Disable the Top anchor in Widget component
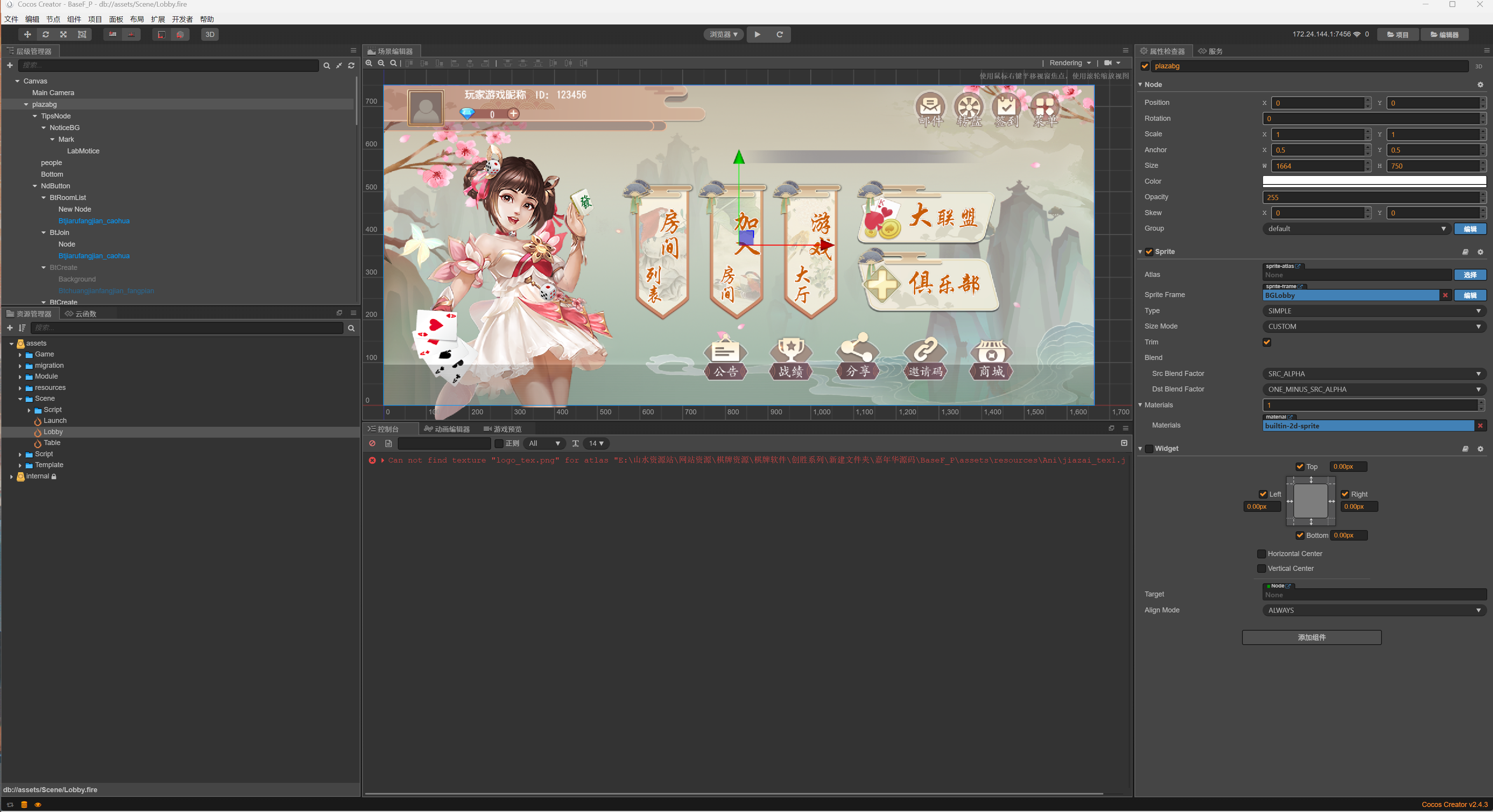 [x=1300, y=467]
